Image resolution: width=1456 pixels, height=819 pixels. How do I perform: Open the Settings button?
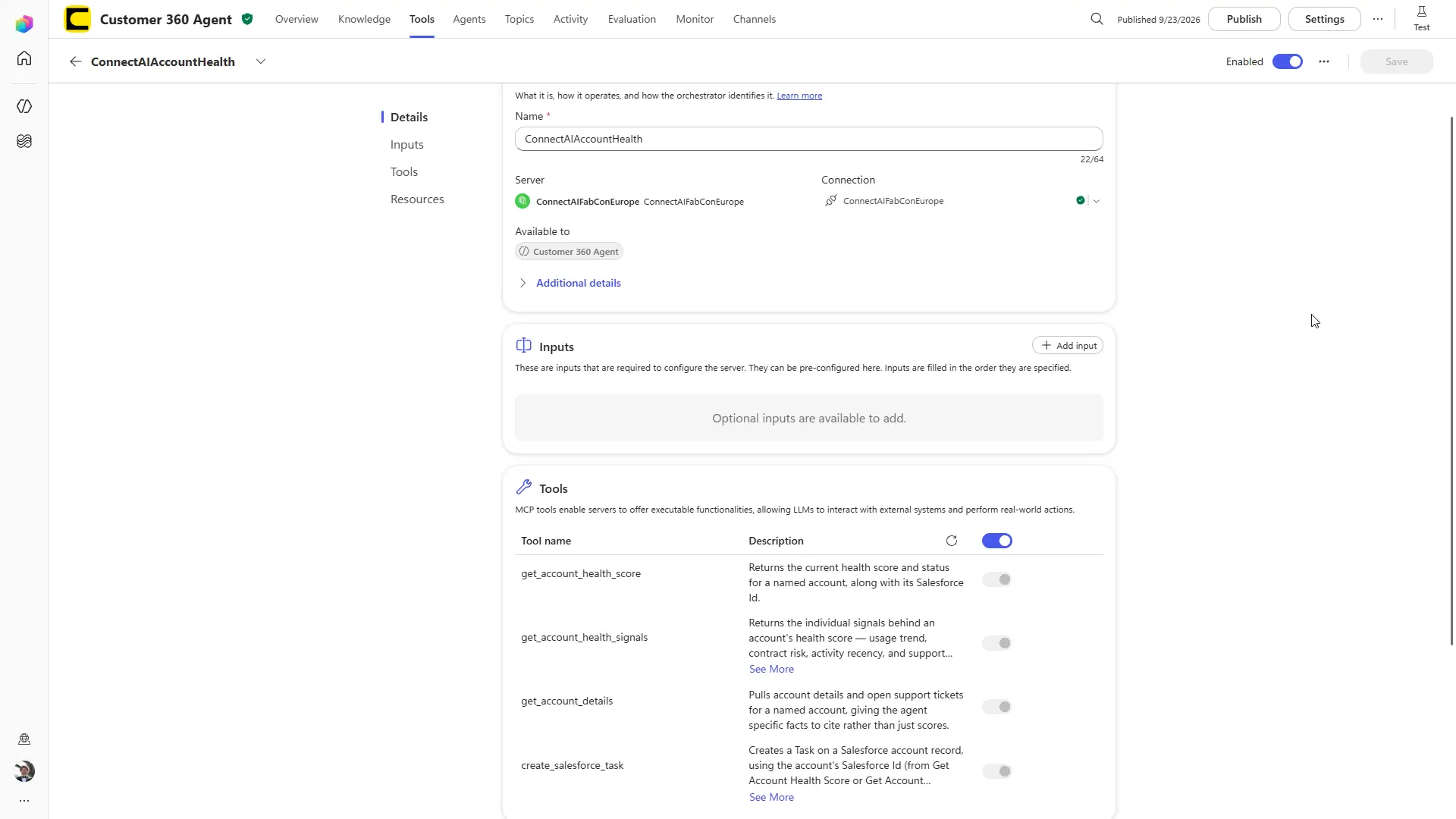point(1324,19)
